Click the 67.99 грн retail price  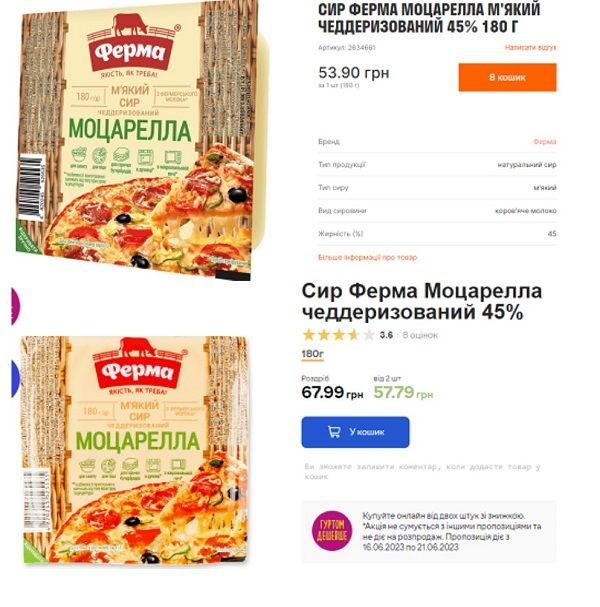tap(332, 393)
